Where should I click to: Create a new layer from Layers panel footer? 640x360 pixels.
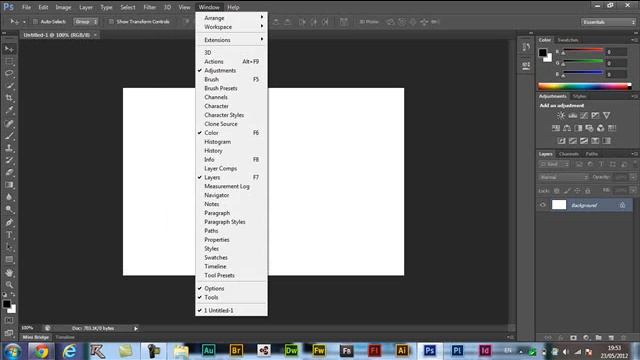611,338
